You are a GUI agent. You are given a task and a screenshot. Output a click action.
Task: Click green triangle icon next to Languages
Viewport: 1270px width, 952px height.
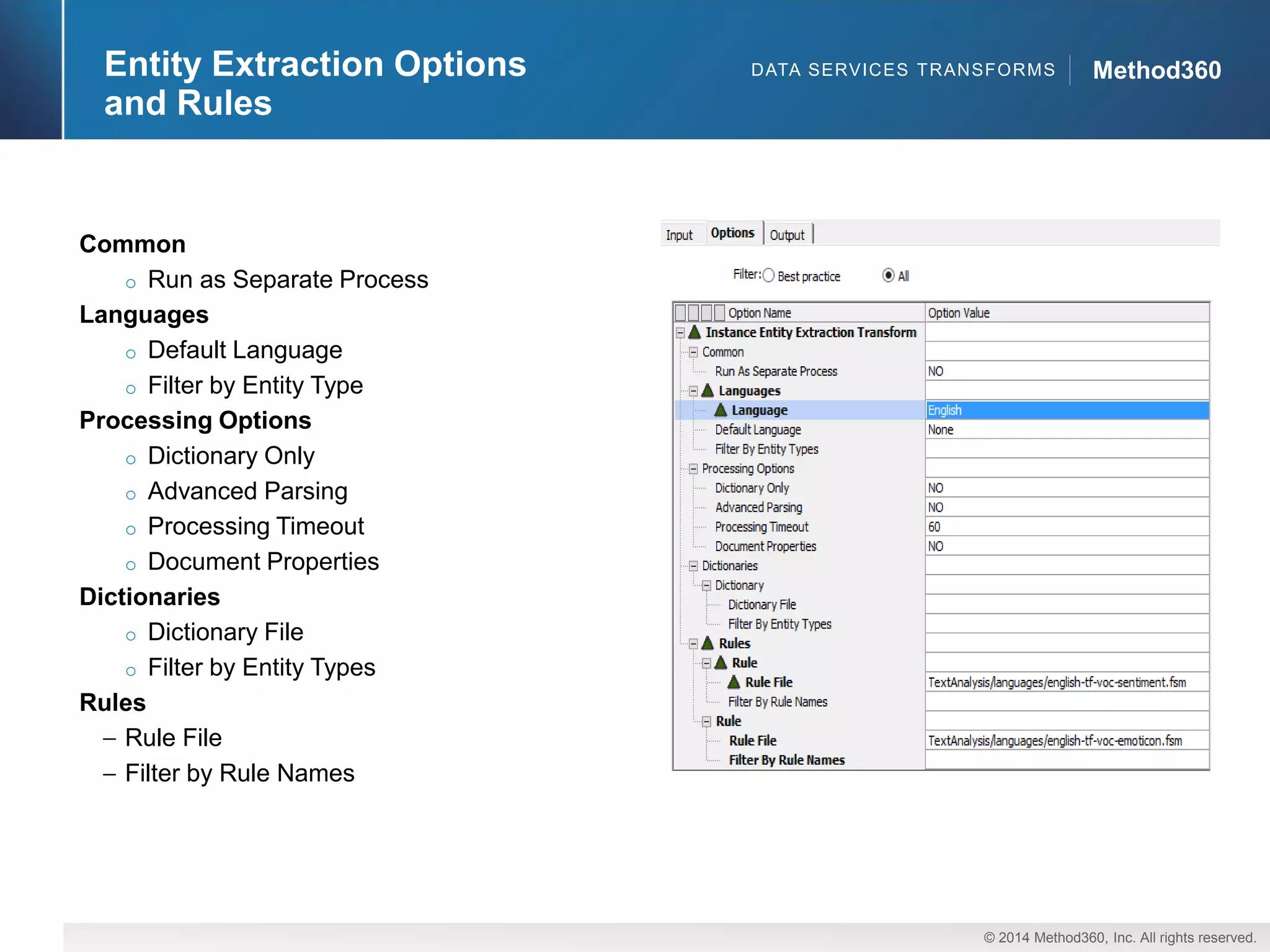coord(708,390)
